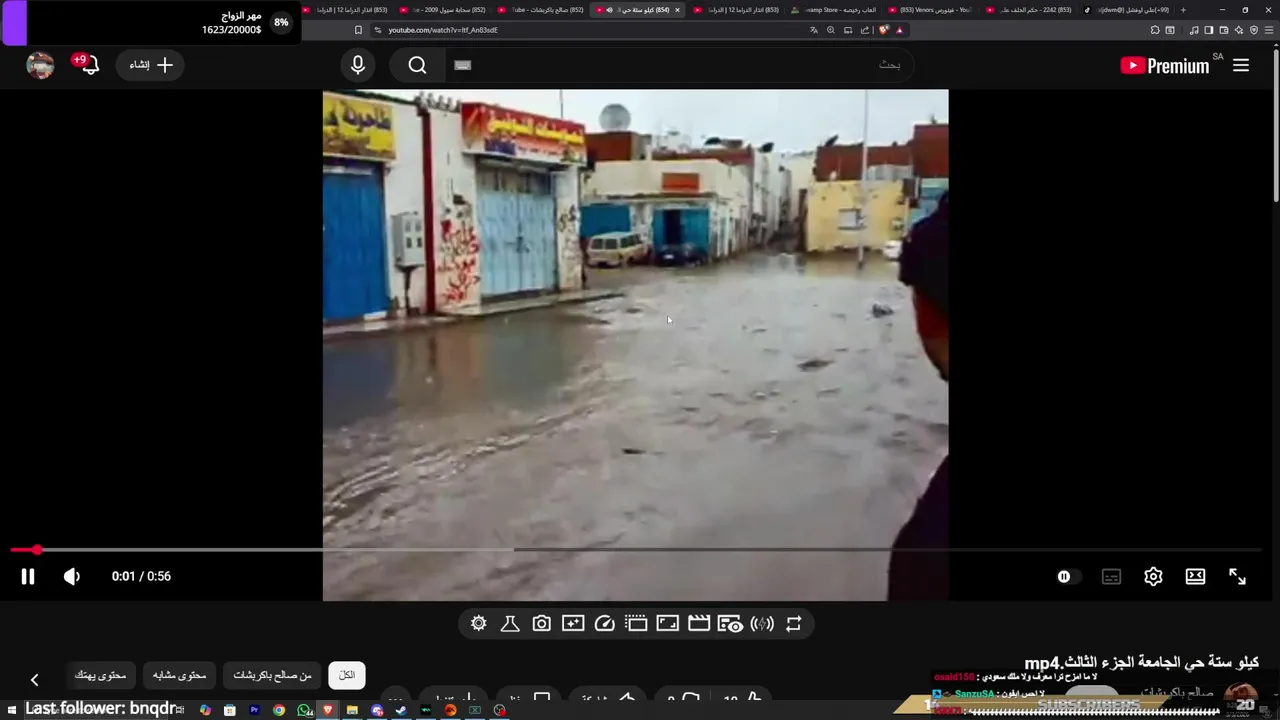Open Microsoft Store from the taskbar
Viewport: 1280px width, 720px height.
(x=230, y=710)
